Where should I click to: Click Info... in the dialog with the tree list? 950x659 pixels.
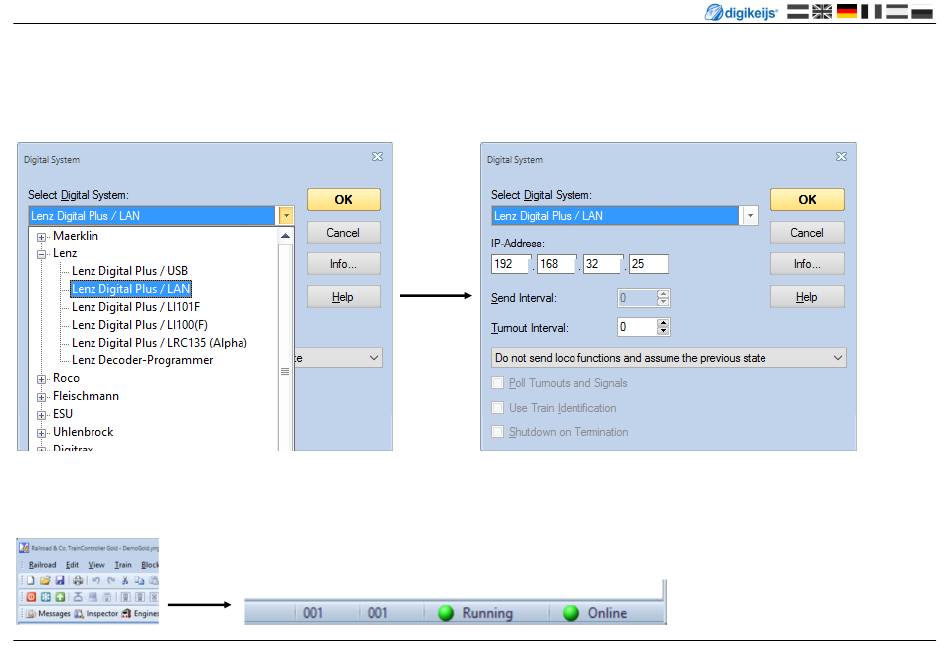click(344, 263)
